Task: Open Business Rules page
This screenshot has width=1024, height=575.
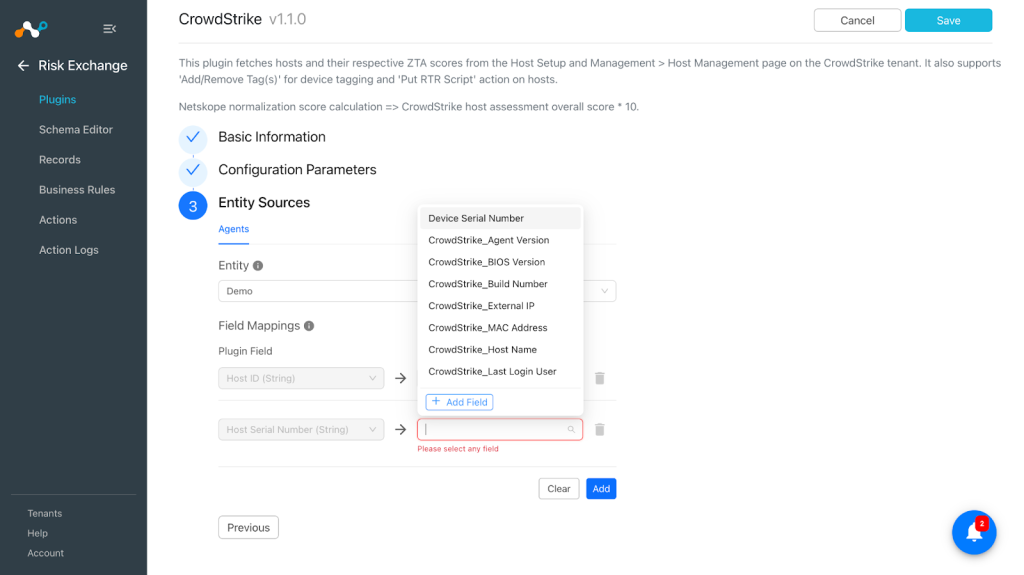Action: tap(77, 189)
